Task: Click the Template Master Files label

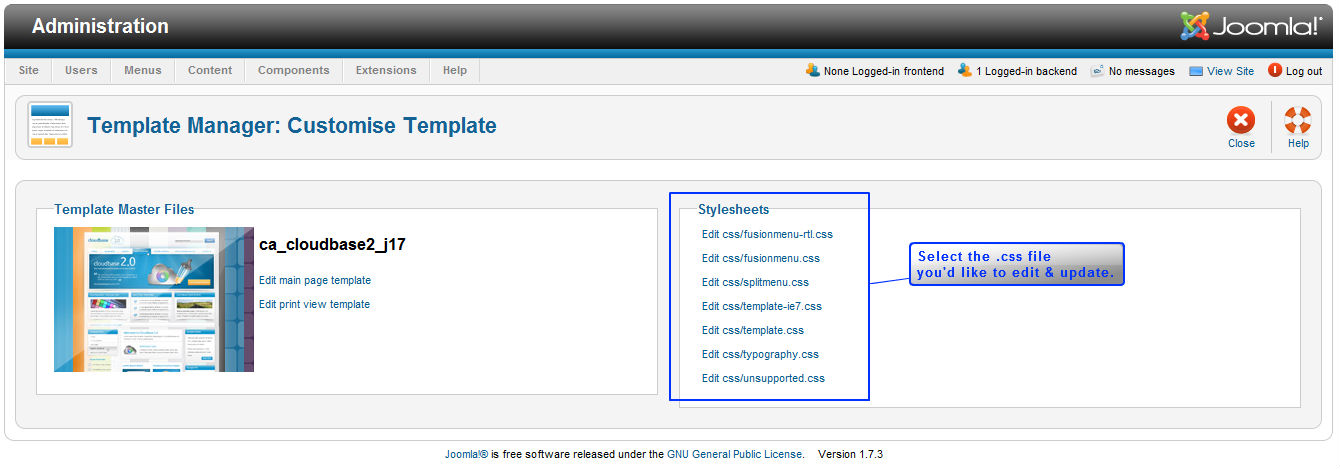Action: pyautogui.click(x=124, y=209)
